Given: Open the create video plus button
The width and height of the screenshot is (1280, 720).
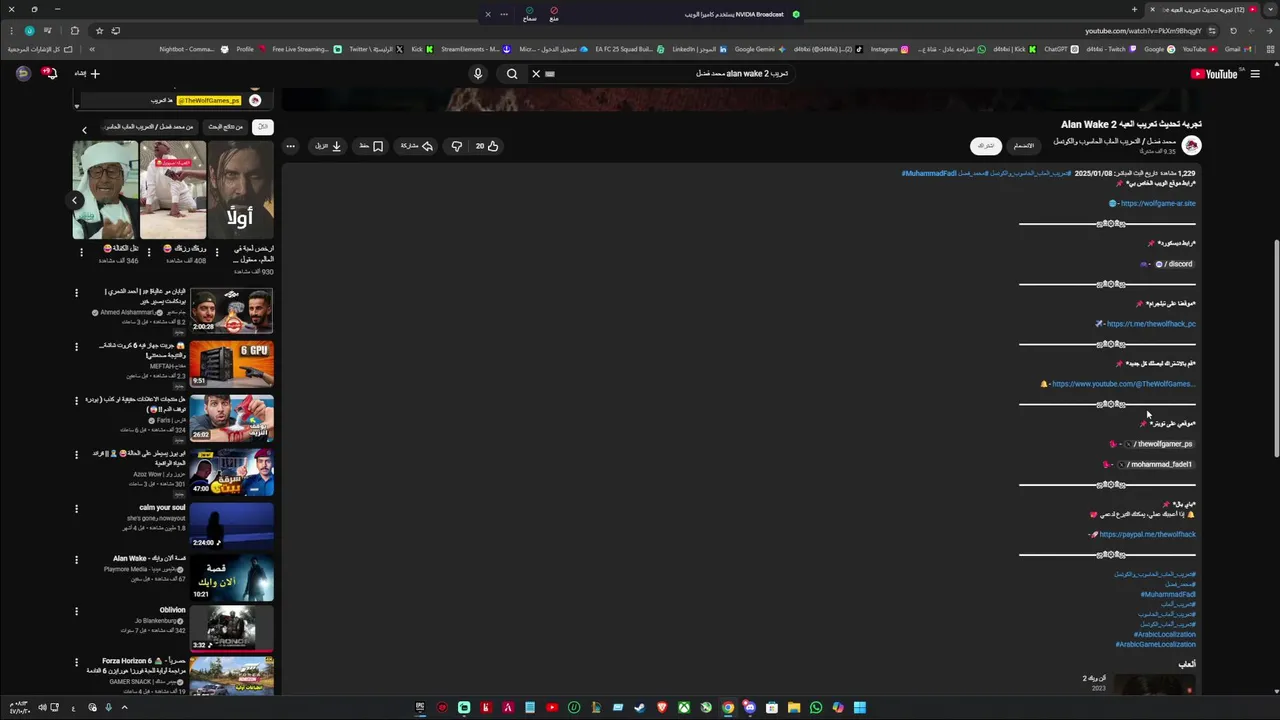Looking at the screenshot, I should click(x=88, y=73).
